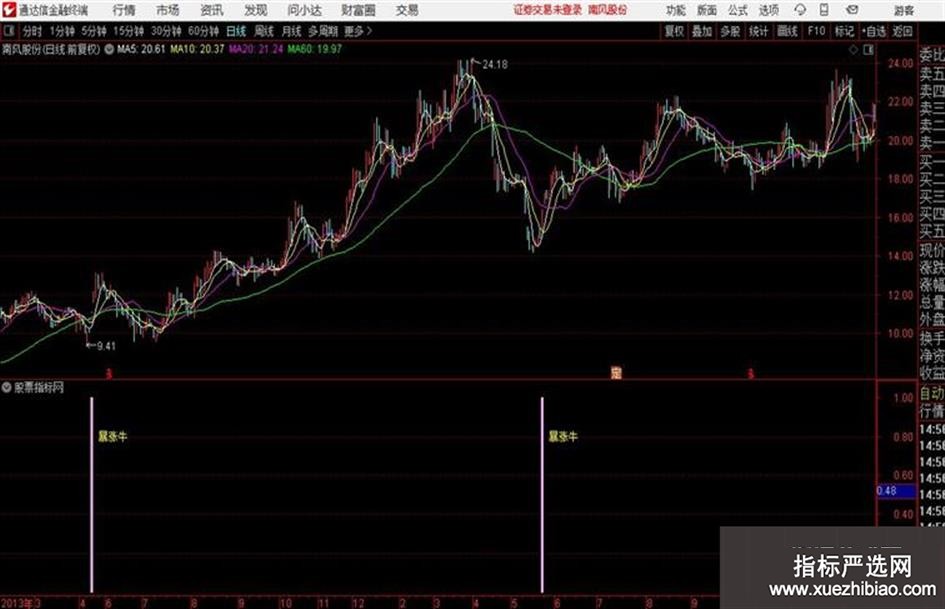Click the 返回 back toolbar button

click(x=902, y=31)
